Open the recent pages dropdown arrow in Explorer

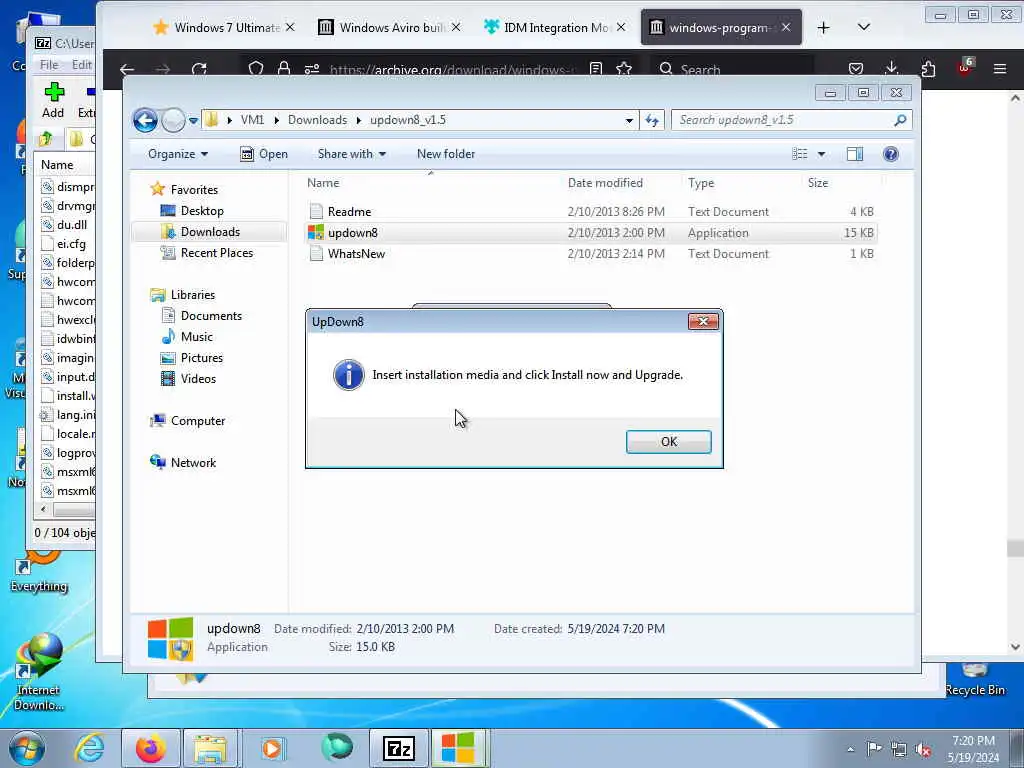coord(193,121)
